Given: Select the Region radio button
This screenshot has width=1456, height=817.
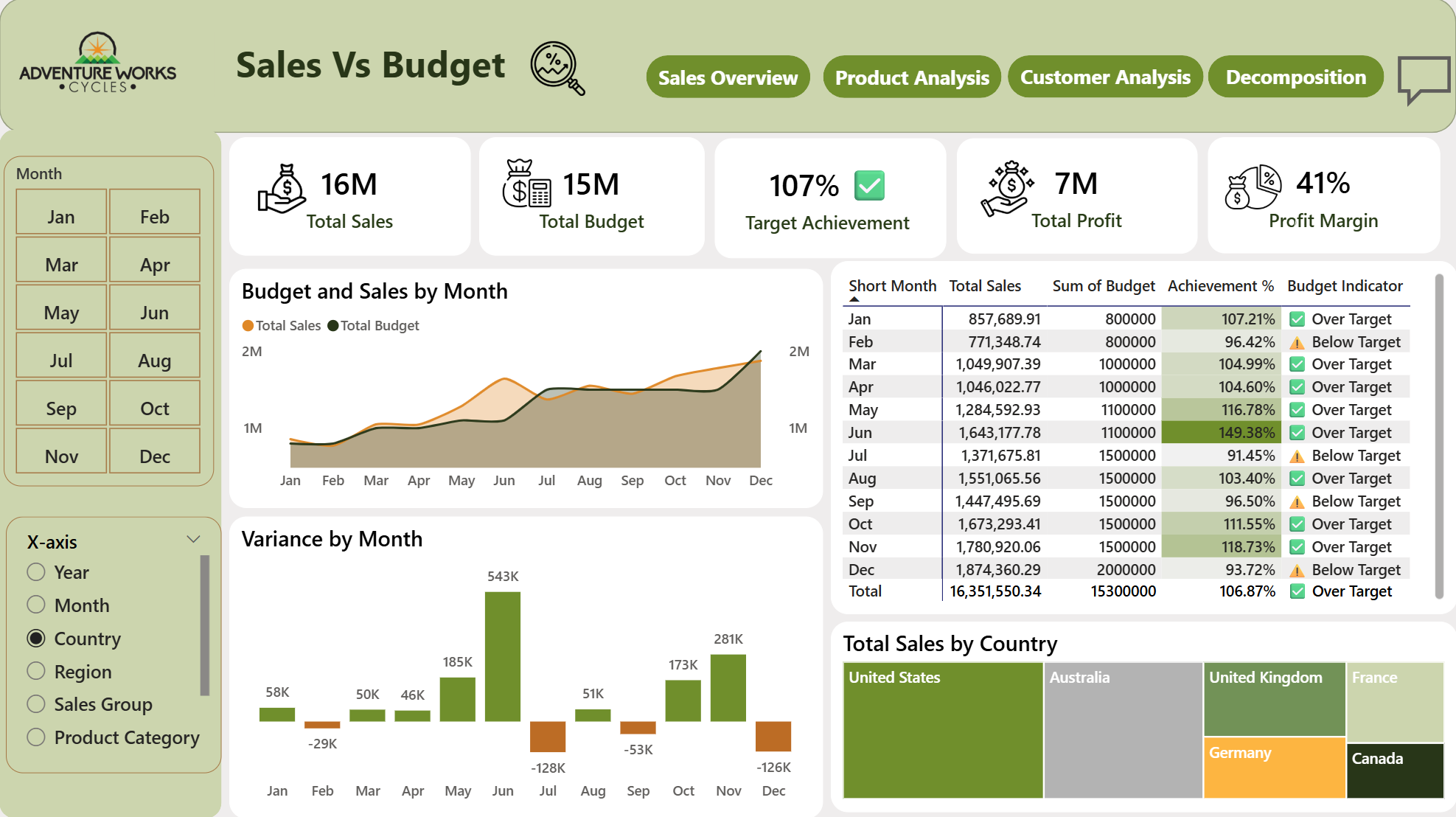Looking at the screenshot, I should pos(36,671).
